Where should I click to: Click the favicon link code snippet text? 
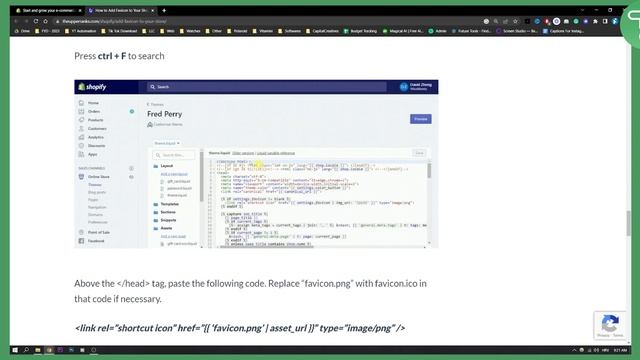coord(240,328)
